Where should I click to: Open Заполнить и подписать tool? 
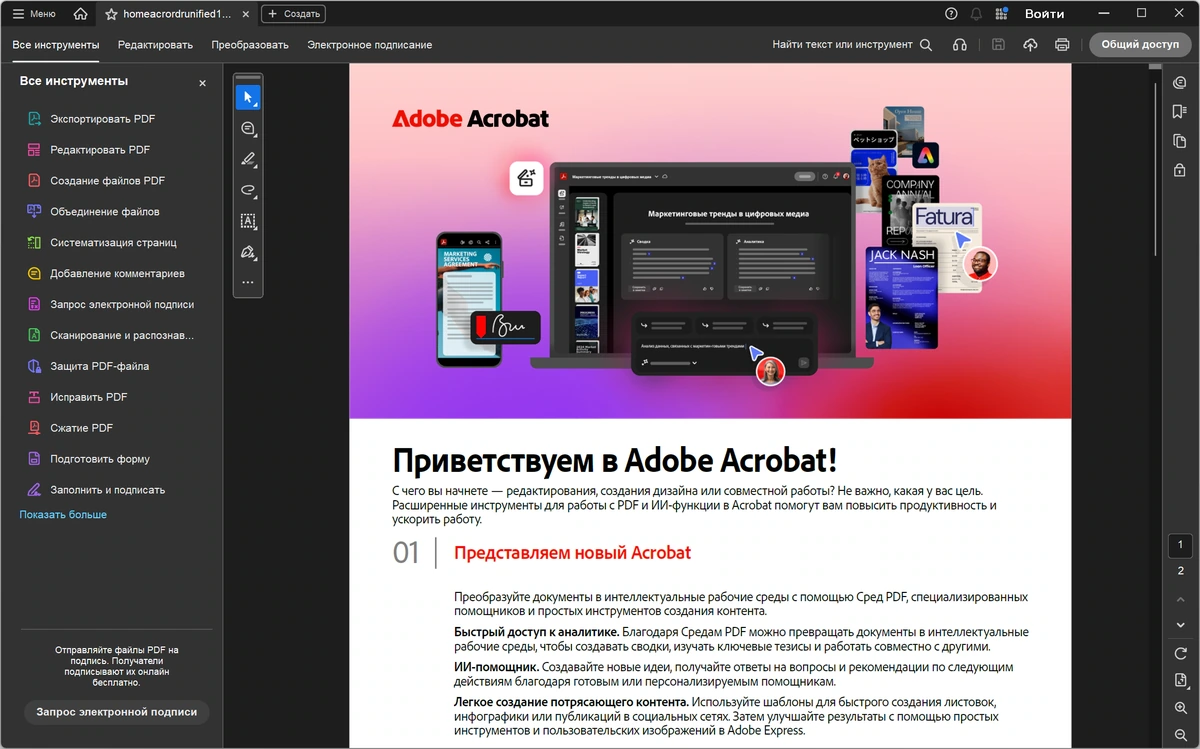click(x=110, y=490)
